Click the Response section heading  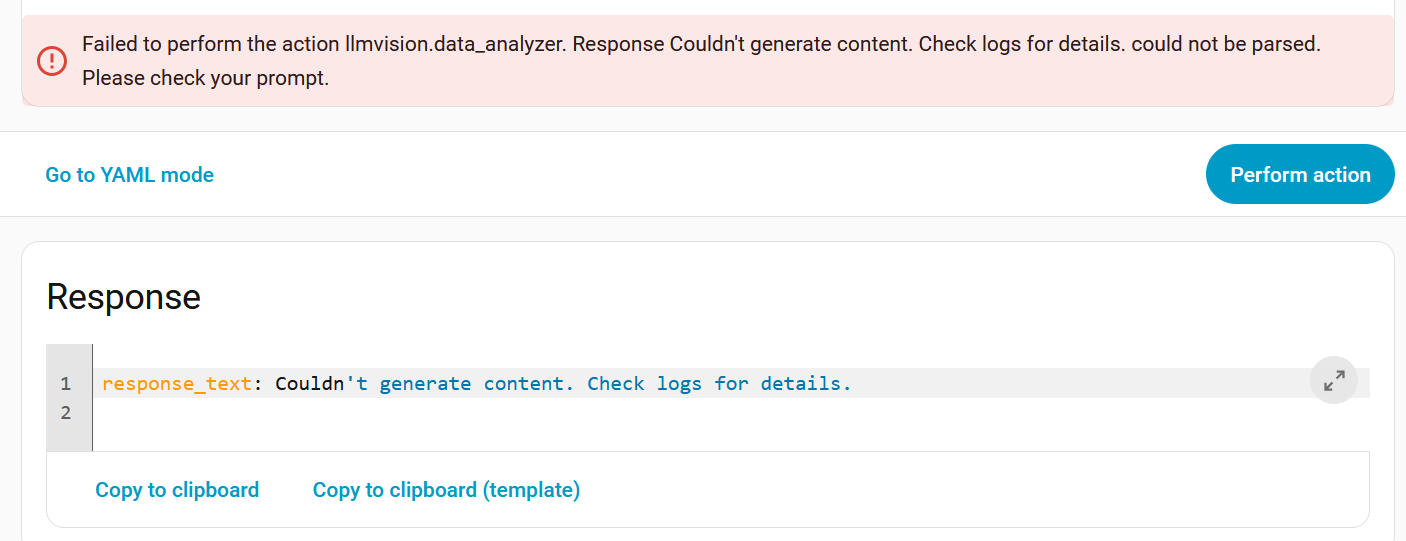[124, 297]
